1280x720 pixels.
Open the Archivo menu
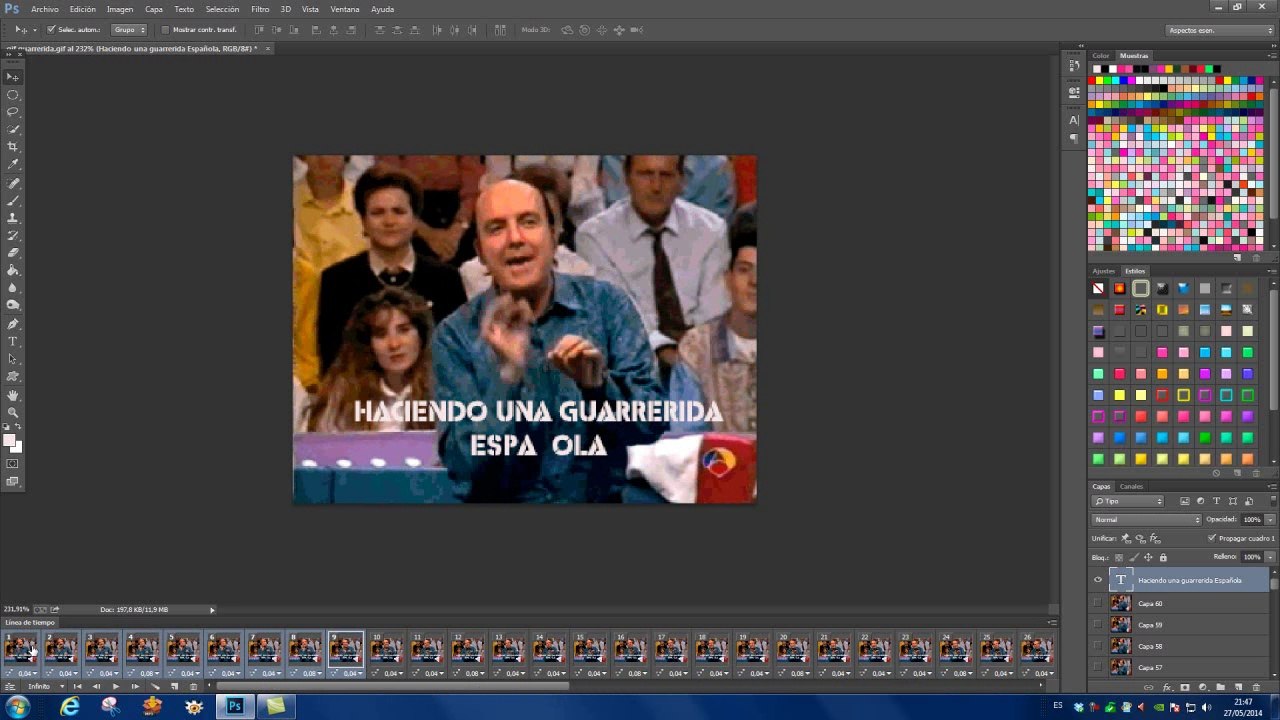44,9
